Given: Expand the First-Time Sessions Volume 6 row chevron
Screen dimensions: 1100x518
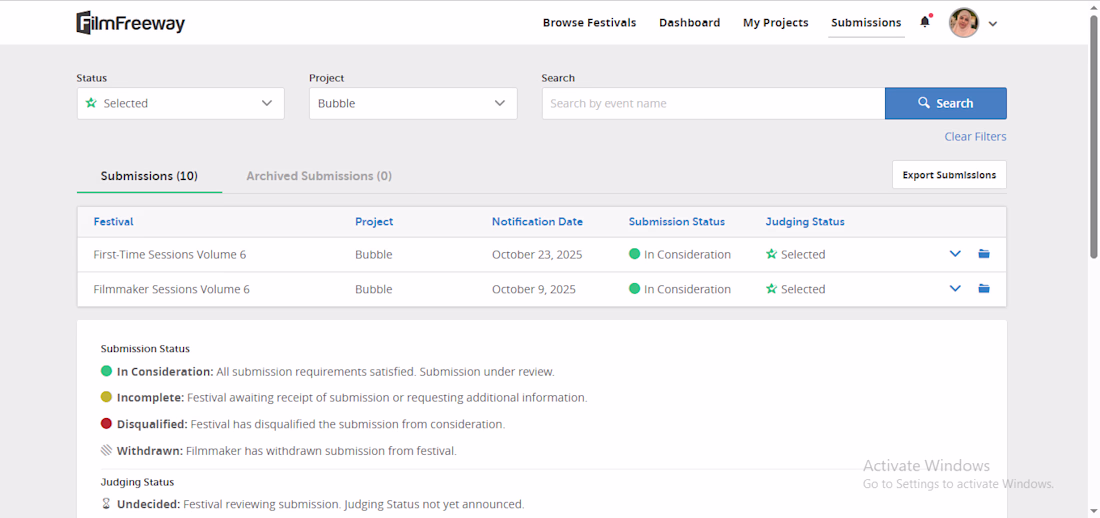Looking at the screenshot, I should coord(955,254).
